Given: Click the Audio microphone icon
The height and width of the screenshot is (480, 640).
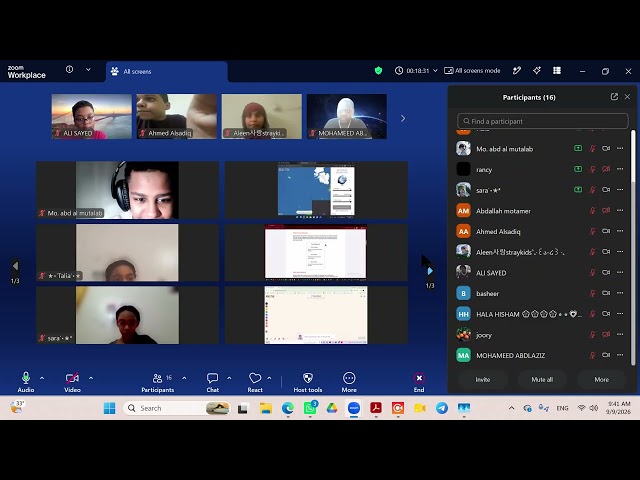Looking at the screenshot, I should [x=26, y=378].
